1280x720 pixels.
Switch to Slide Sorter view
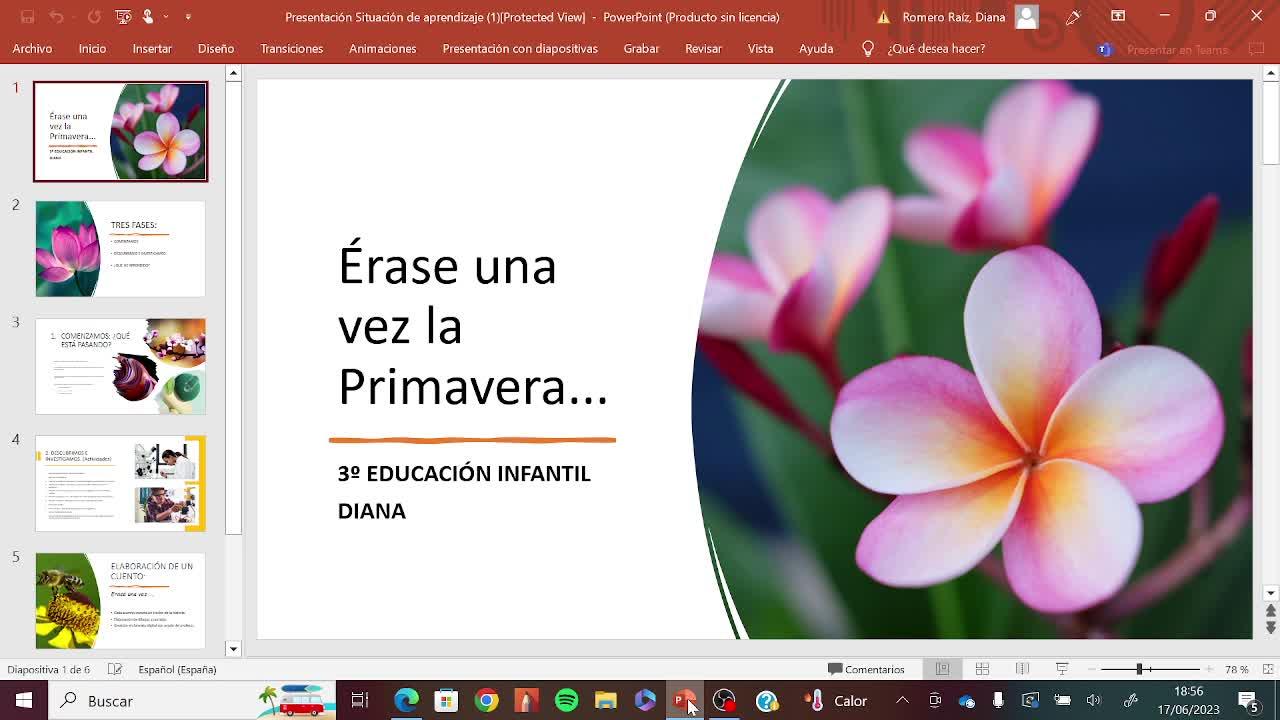click(x=982, y=669)
